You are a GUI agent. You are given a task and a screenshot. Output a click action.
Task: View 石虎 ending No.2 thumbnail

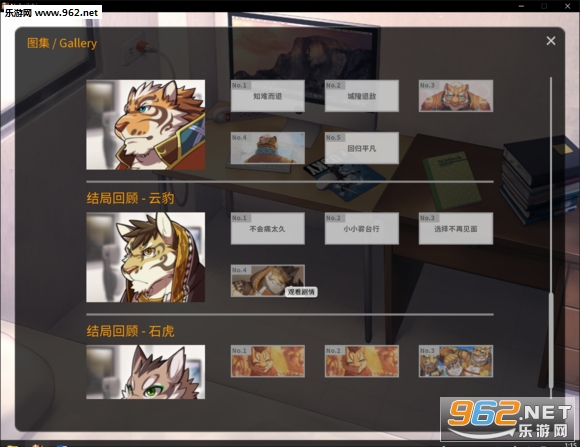coord(362,361)
